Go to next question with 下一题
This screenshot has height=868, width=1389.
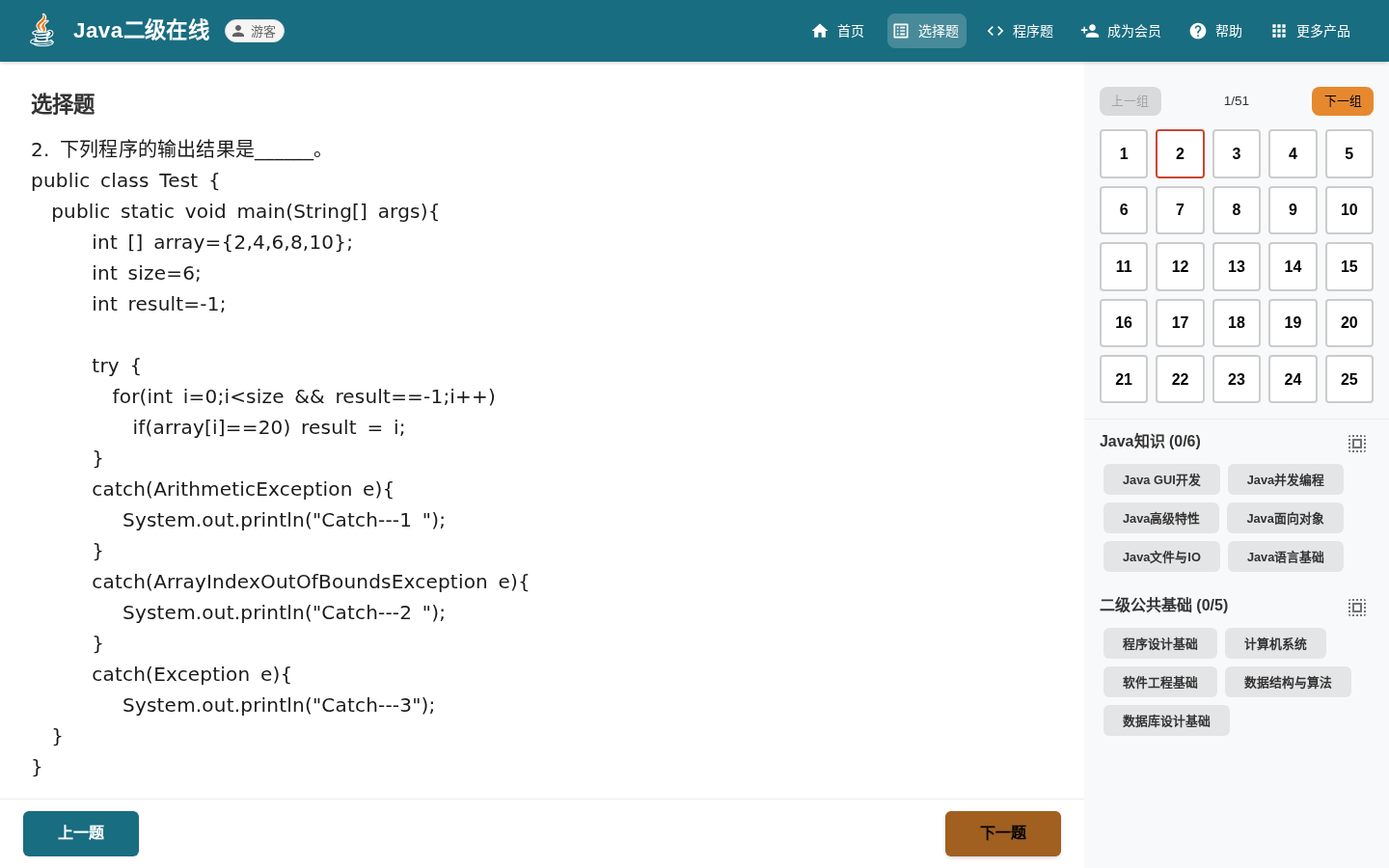1003,833
